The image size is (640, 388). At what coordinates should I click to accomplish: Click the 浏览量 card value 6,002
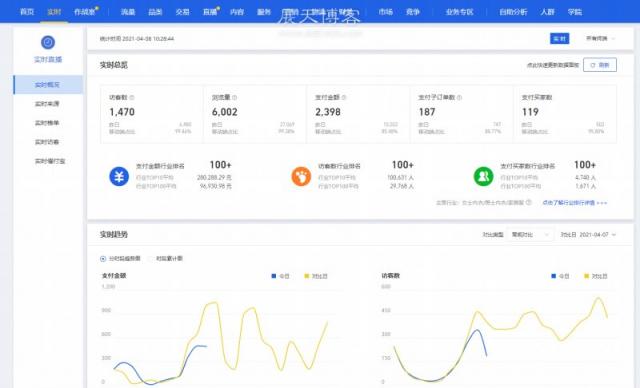(224, 112)
